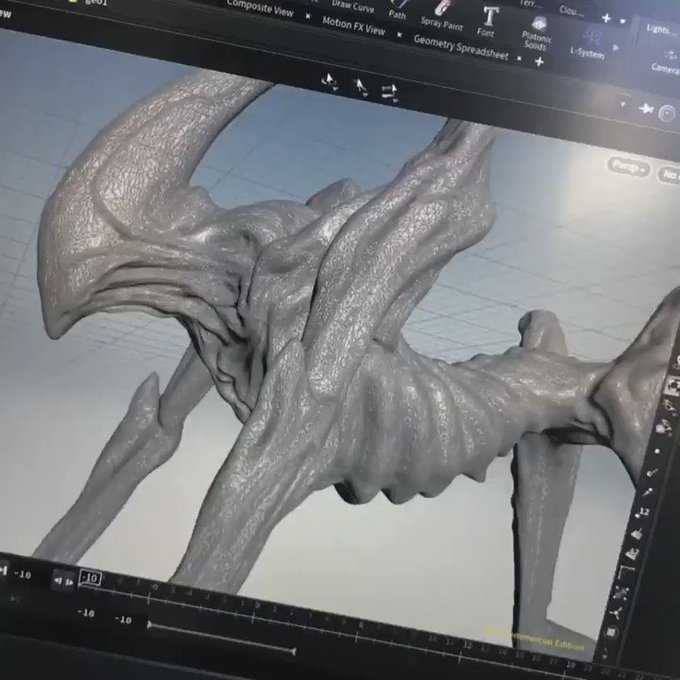Toggle display point normals icon
Viewport: 680px width, 680px height.
(653, 472)
